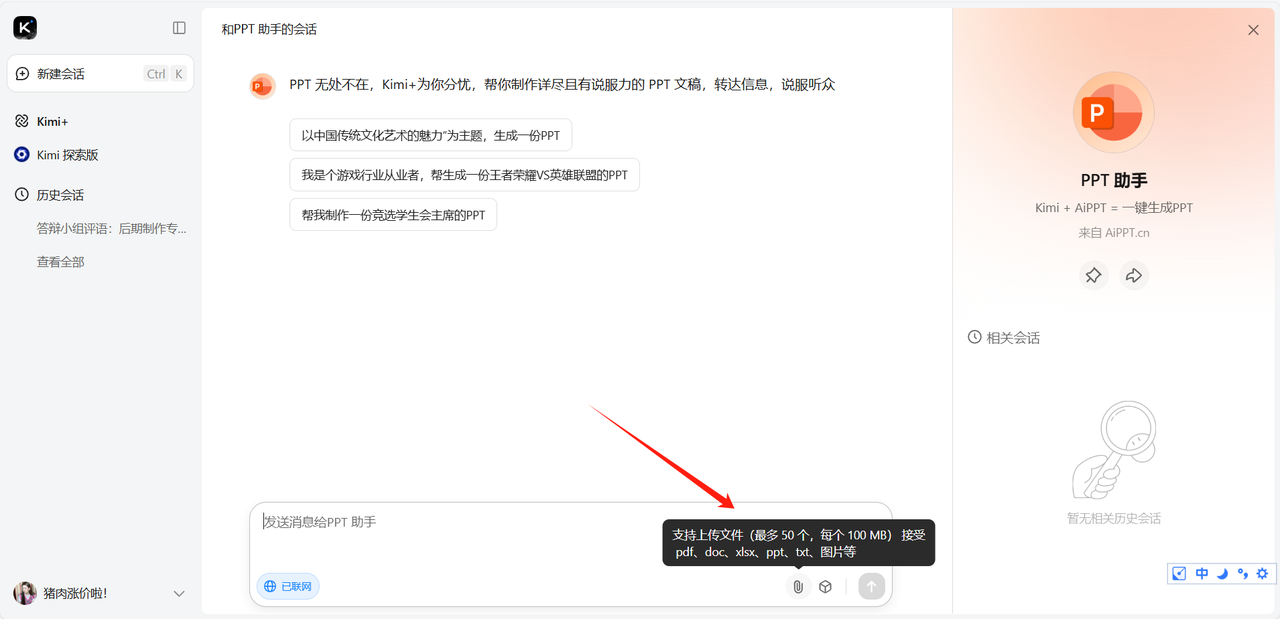1280x619 pixels.
Task: Open the 答辩小组评语 history conversation
Action: pyautogui.click(x=111, y=228)
